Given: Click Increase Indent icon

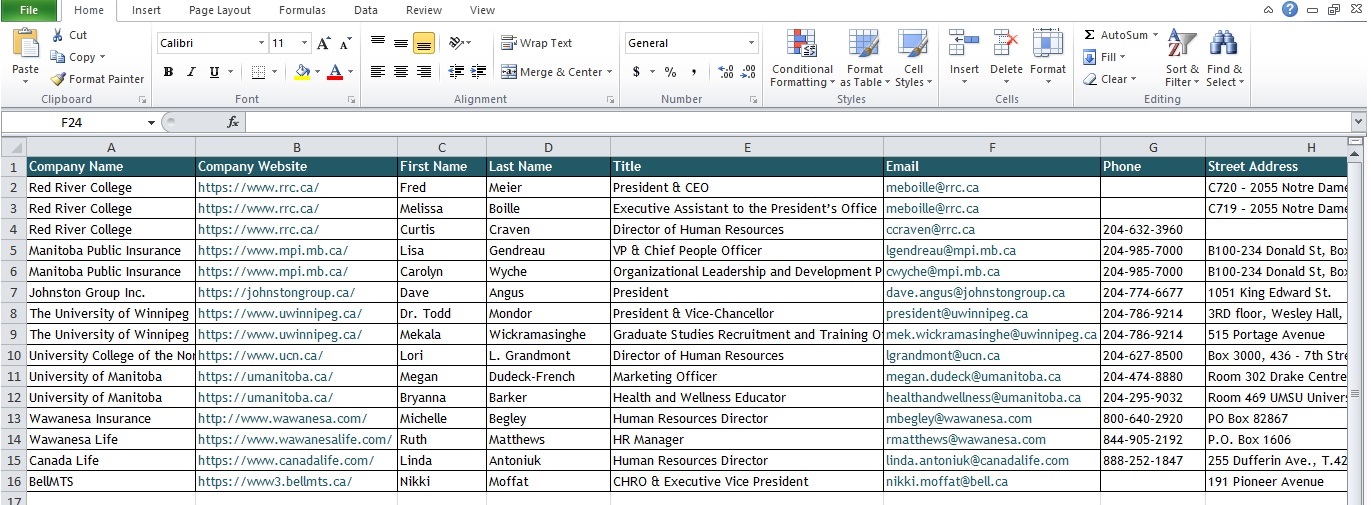Looking at the screenshot, I should tap(479, 72).
